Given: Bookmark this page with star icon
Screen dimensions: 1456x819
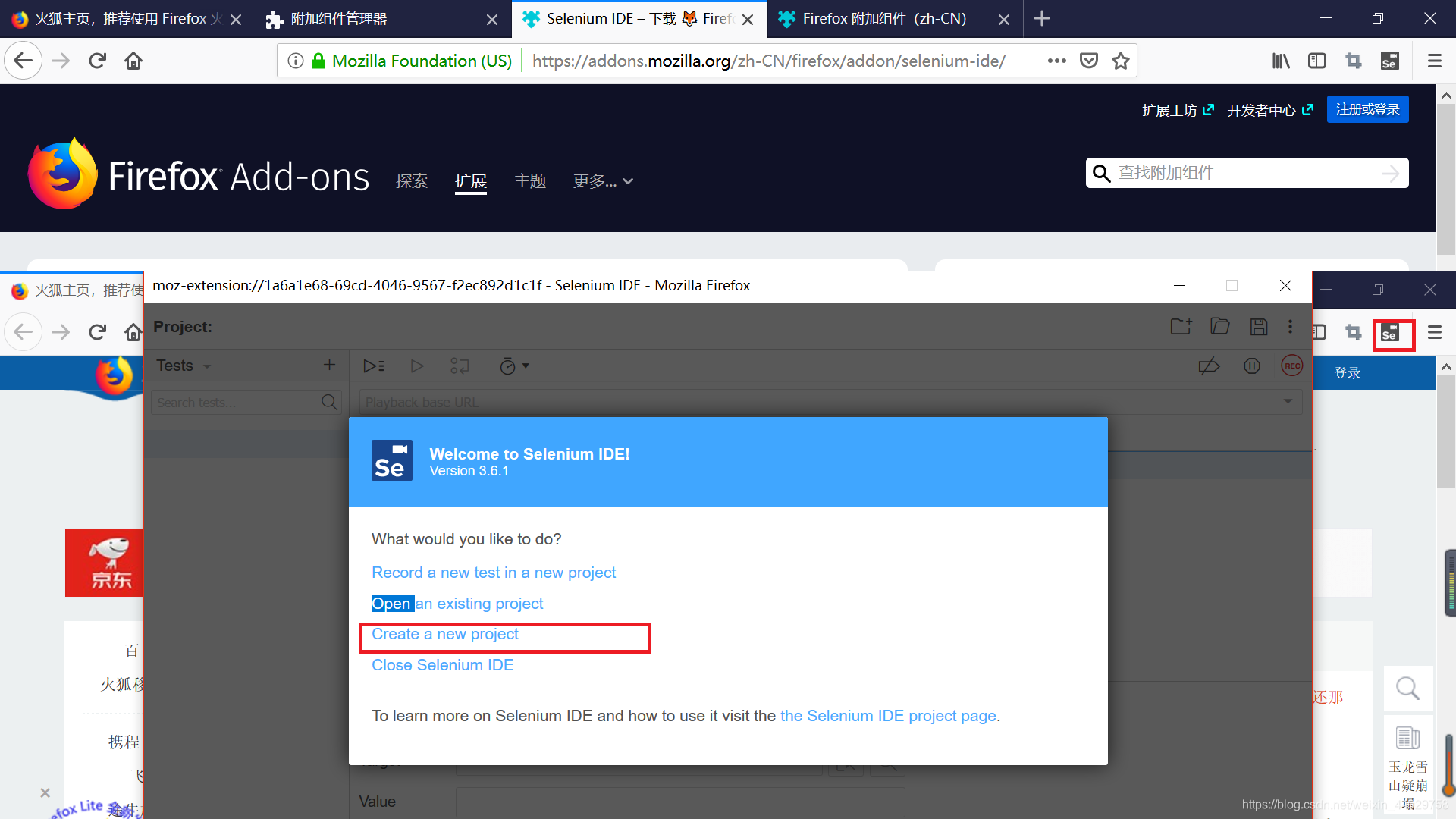Looking at the screenshot, I should click(x=1121, y=61).
